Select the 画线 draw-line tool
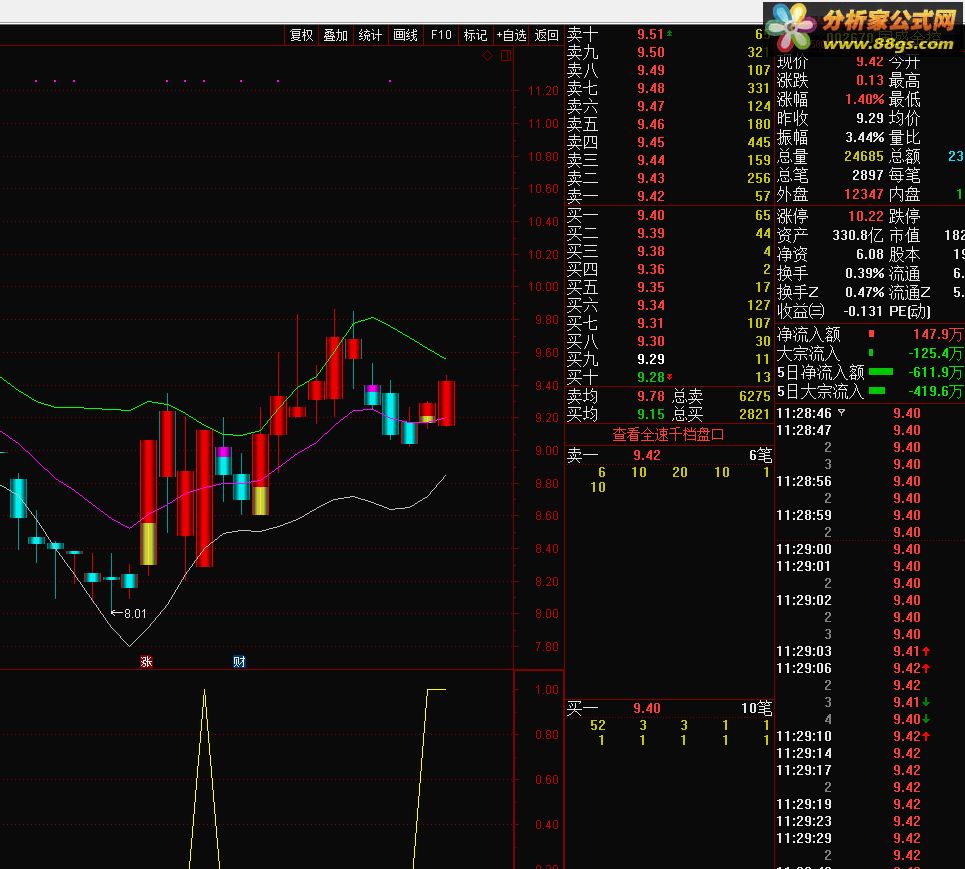Screen dimensions: 965x869 (406, 35)
